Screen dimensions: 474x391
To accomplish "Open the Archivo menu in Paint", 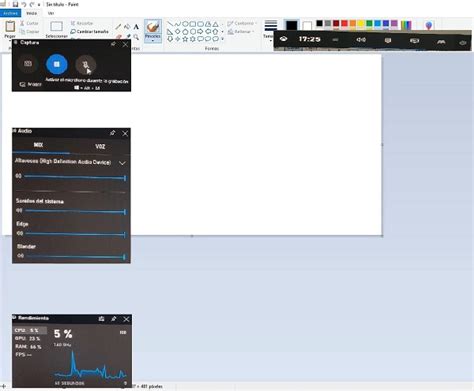I will pos(10,13).
